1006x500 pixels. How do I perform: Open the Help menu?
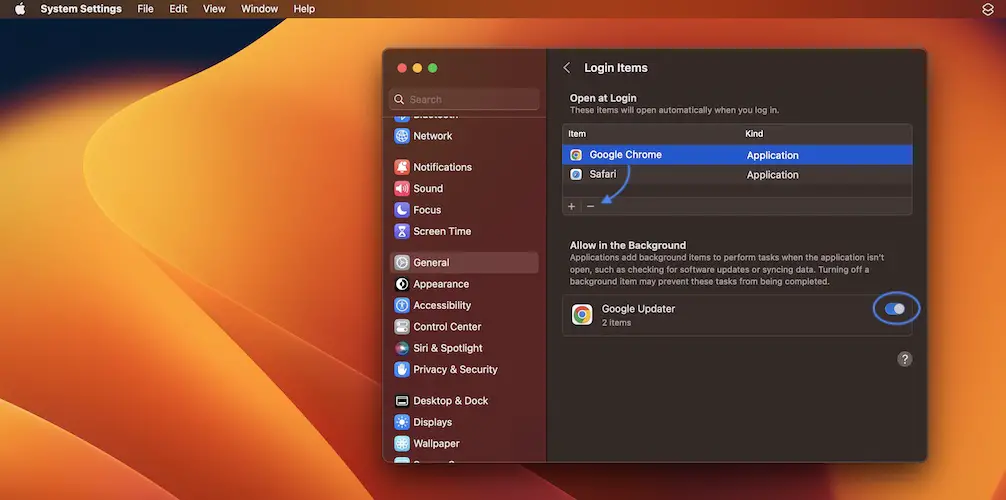(x=304, y=9)
